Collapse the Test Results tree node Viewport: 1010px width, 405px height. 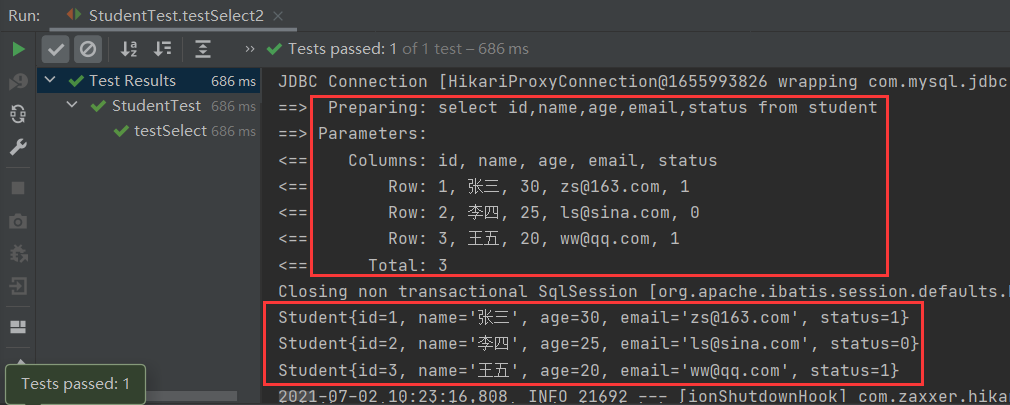tap(51, 80)
